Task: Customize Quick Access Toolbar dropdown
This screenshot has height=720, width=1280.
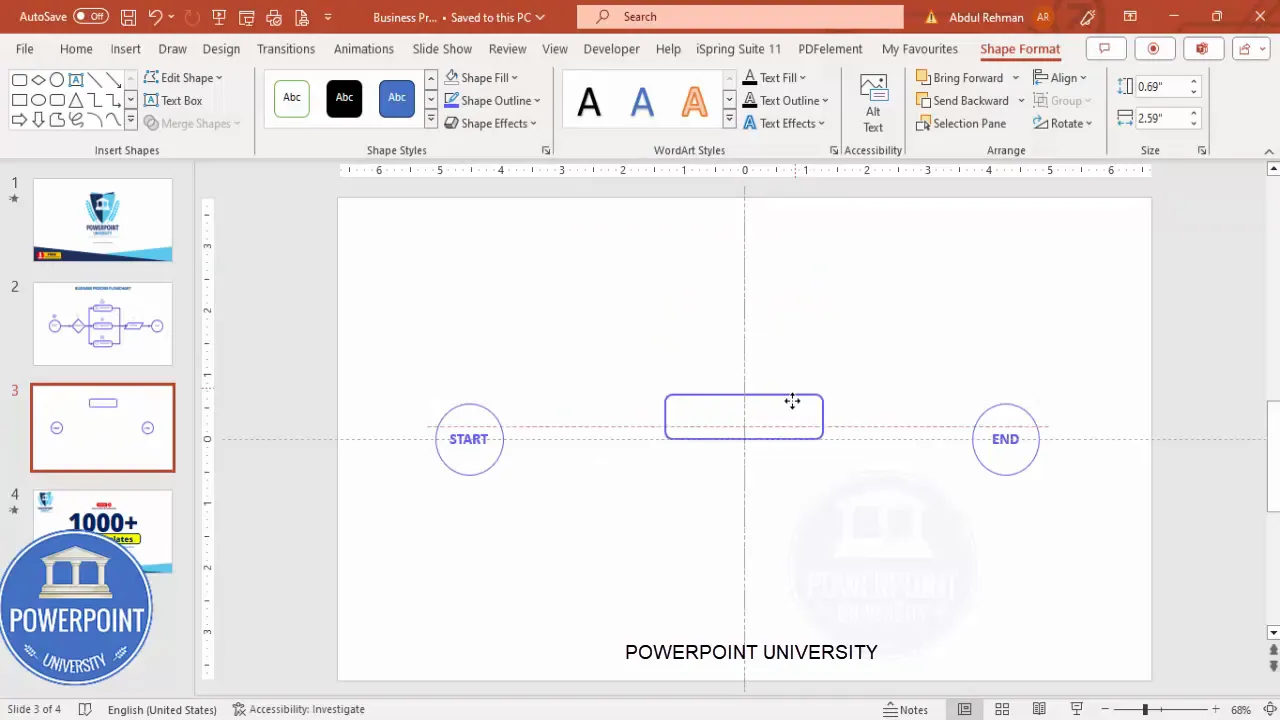Action: [328, 17]
